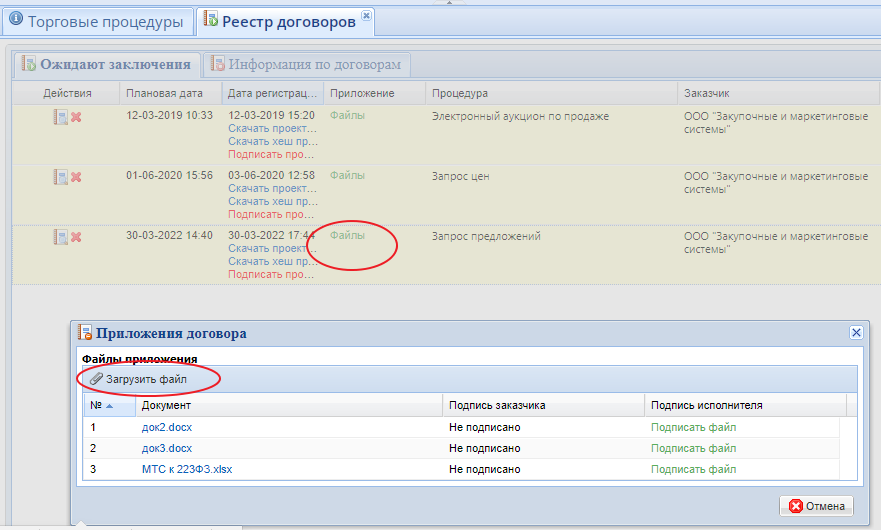The width and height of the screenshot is (881, 530).
Task: Open МТС к 223ФЗ.xlsx file link
Action: pos(186,469)
